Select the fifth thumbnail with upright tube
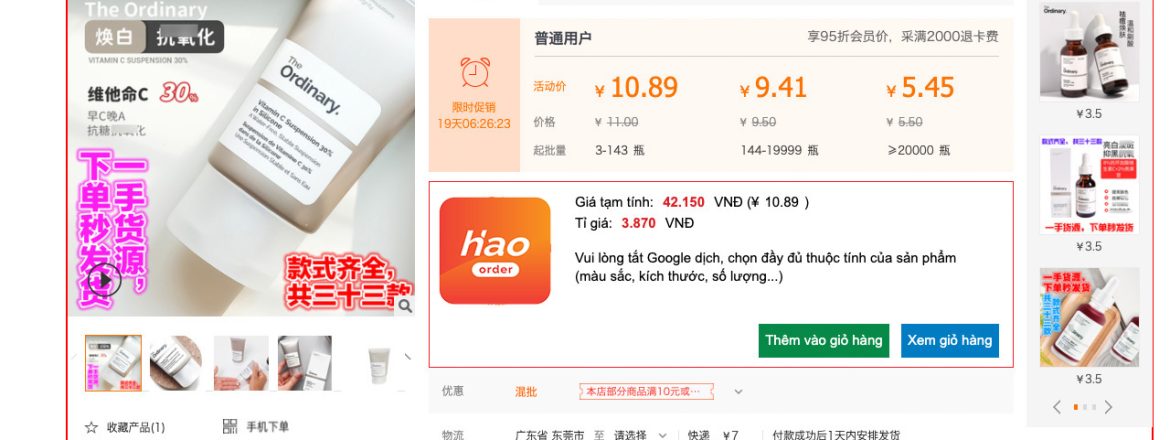 379,363
